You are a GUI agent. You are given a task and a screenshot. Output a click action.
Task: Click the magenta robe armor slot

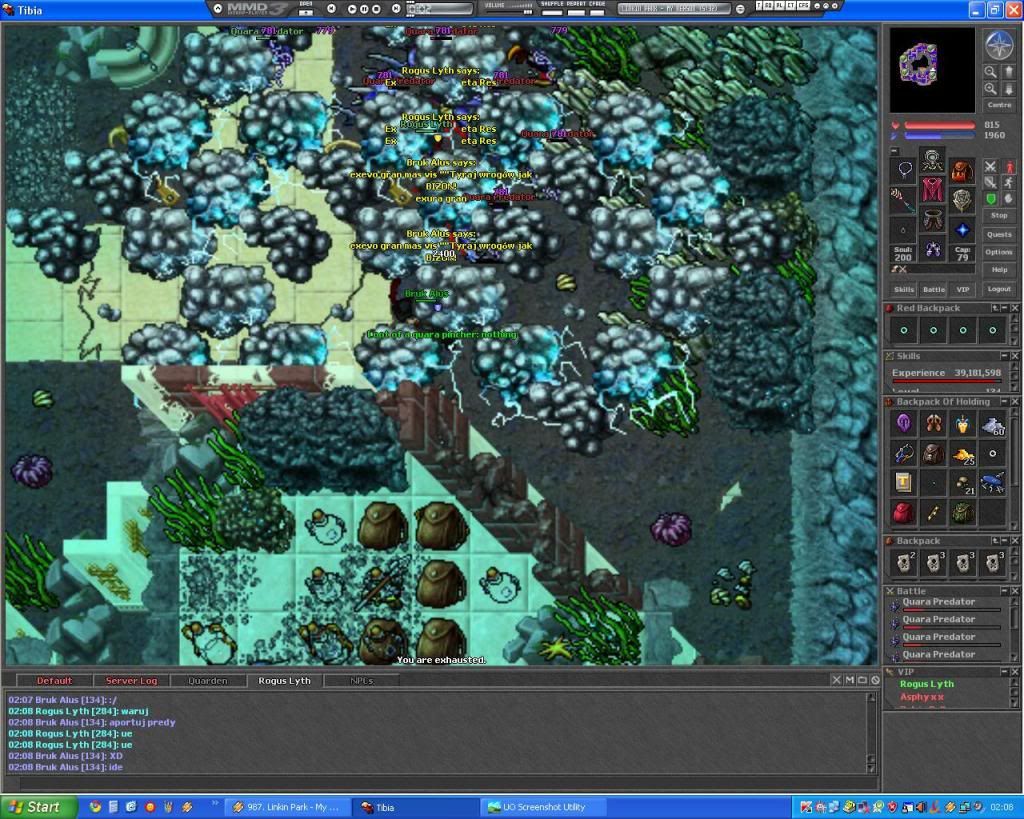click(933, 191)
